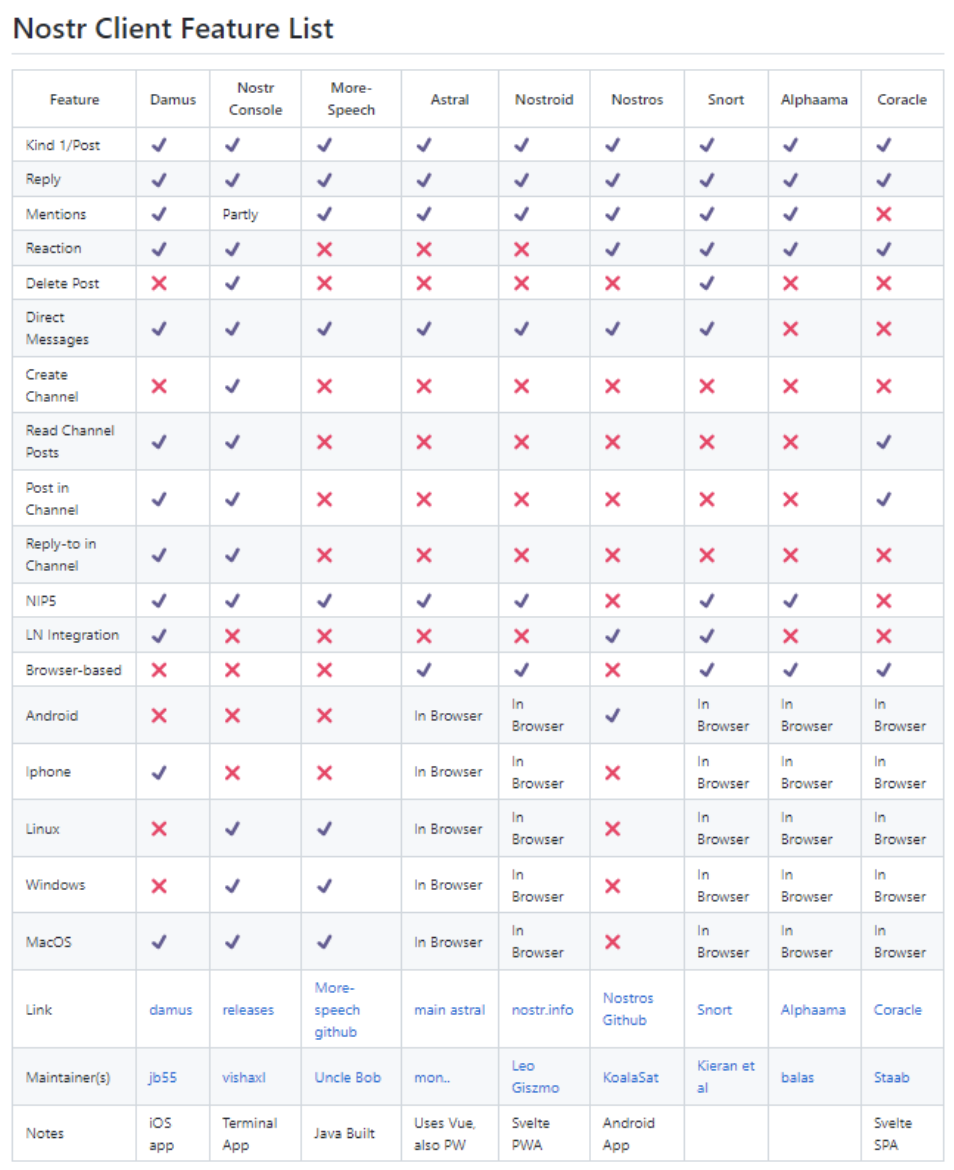Click the Nostr Client Feature List heading
This screenshot has height=1170, width=954.
pos(173,29)
